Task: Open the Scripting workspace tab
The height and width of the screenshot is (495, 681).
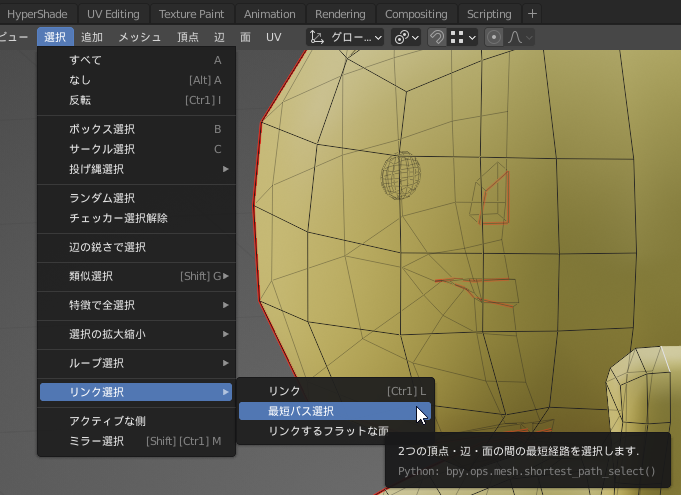Action: click(x=489, y=14)
